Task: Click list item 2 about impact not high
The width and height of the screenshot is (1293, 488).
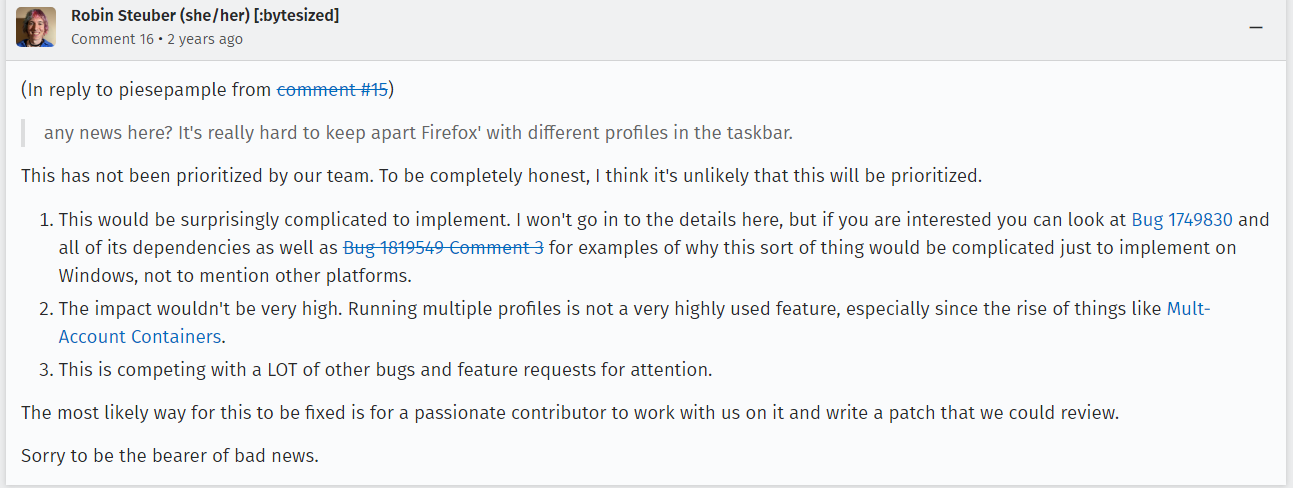Action: coord(635,322)
